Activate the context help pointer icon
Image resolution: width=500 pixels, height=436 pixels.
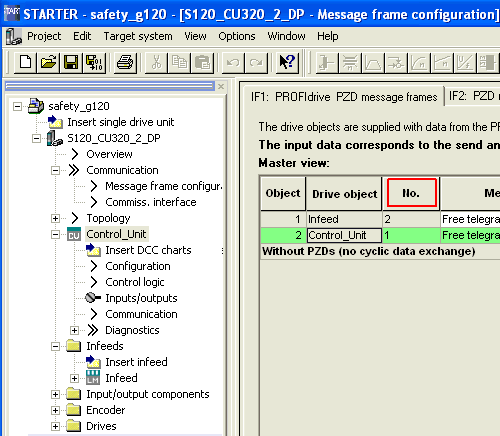pos(287,62)
